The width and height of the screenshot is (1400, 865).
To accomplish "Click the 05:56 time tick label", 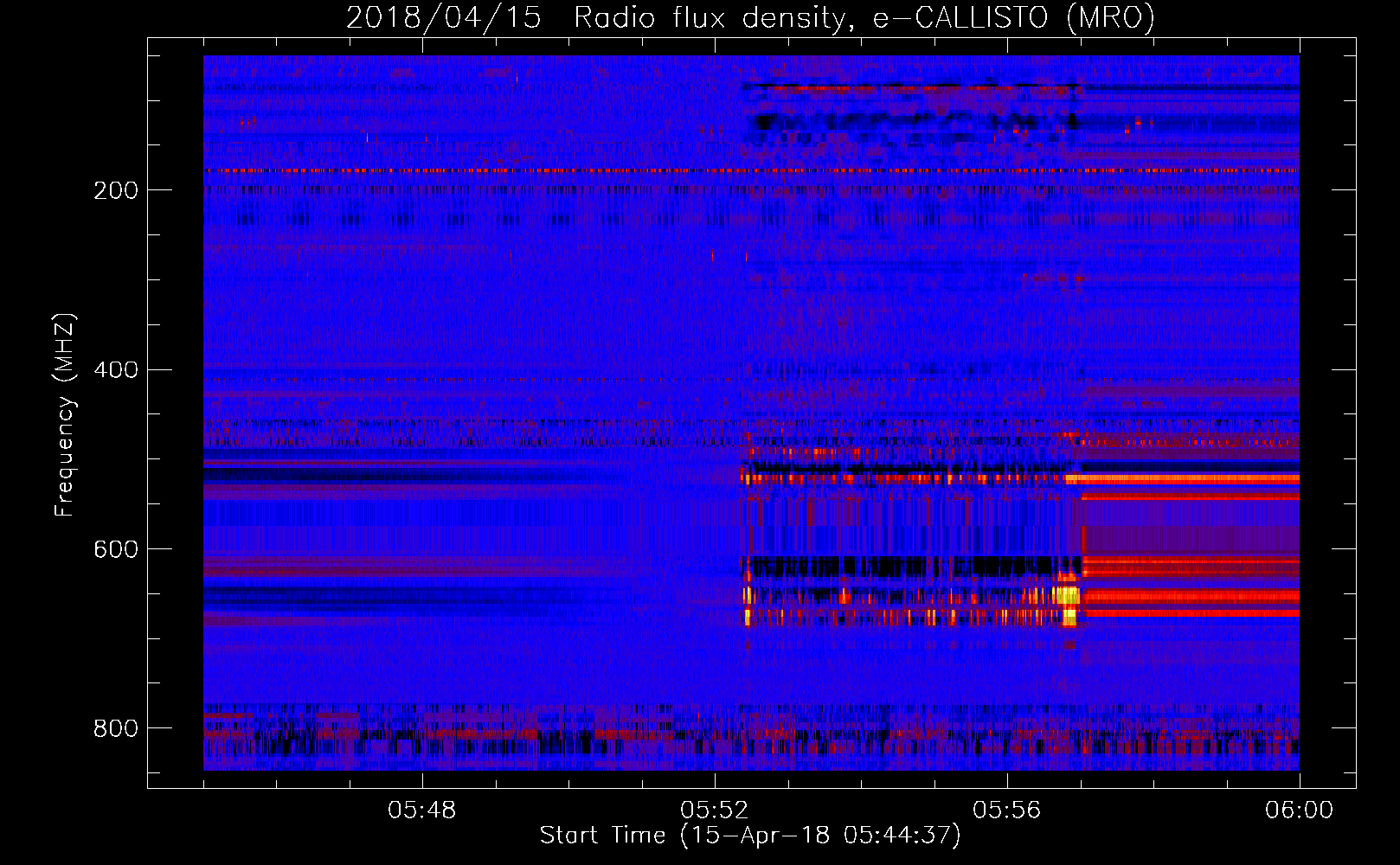I will 1007,811.
